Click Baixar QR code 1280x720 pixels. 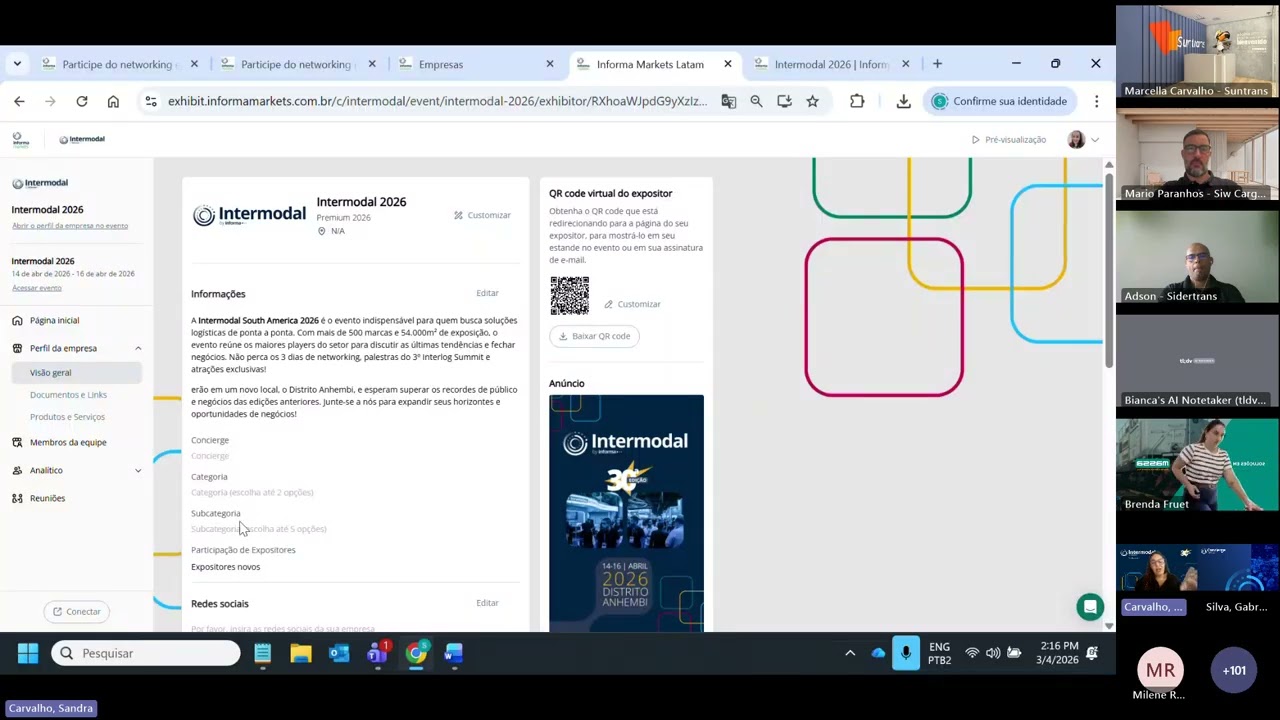click(x=594, y=336)
